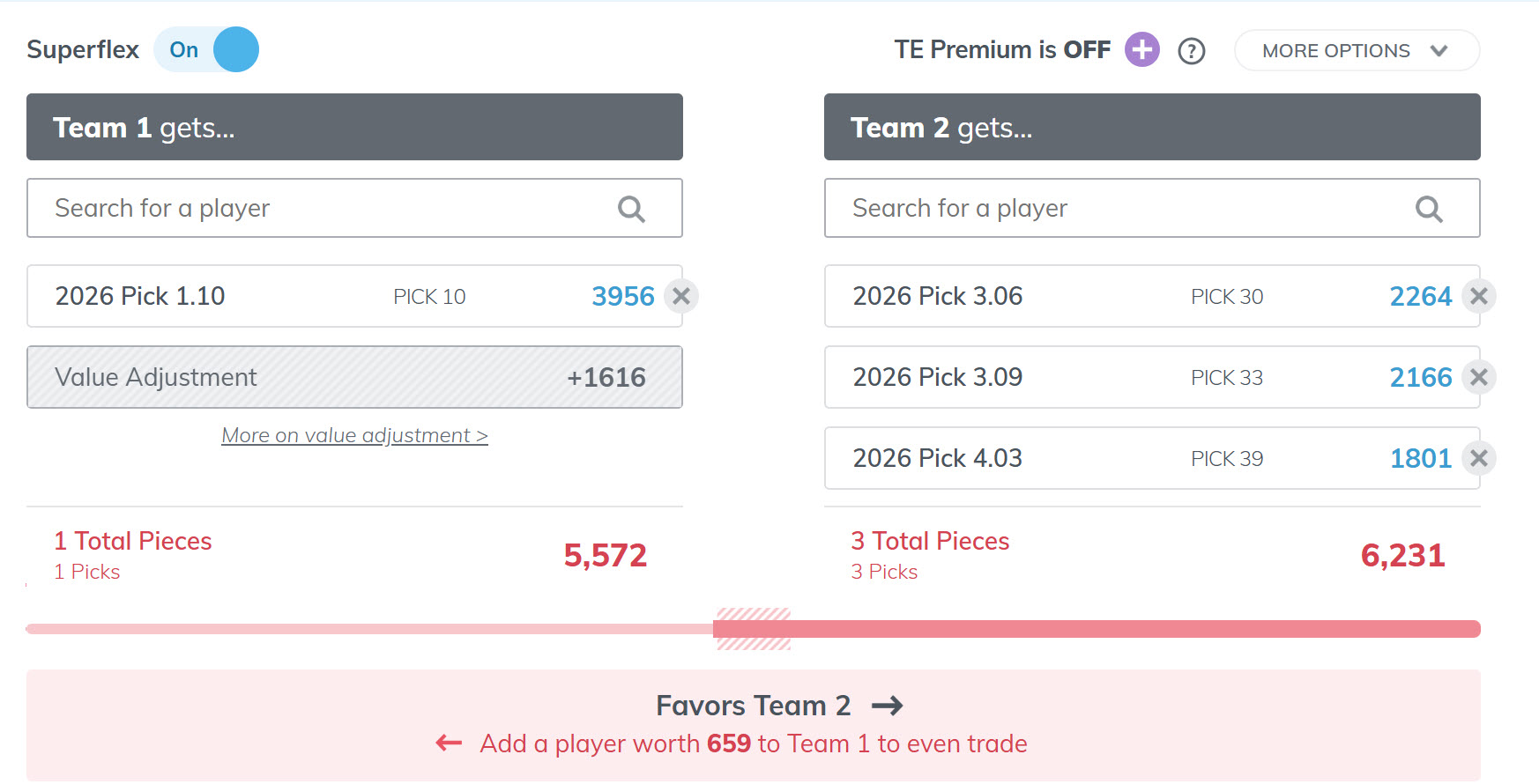The image size is (1539, 784).
Task: Open the More on value adjustment link
Action: [354, 434]
